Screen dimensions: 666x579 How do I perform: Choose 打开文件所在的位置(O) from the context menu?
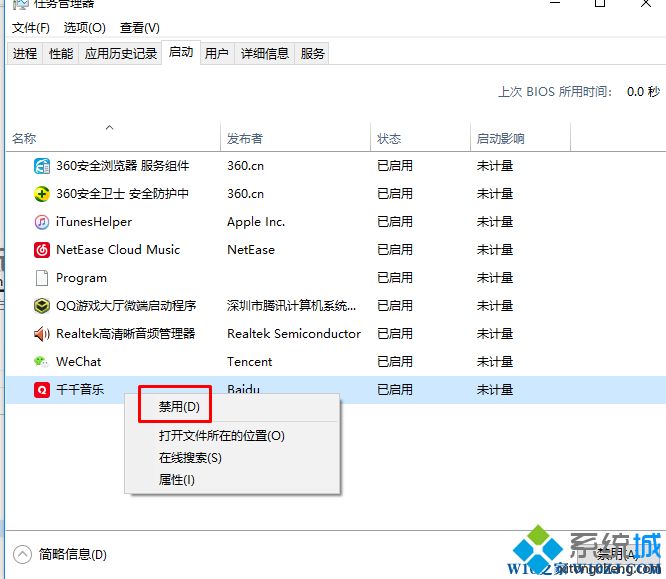click(x=221, y=436)
